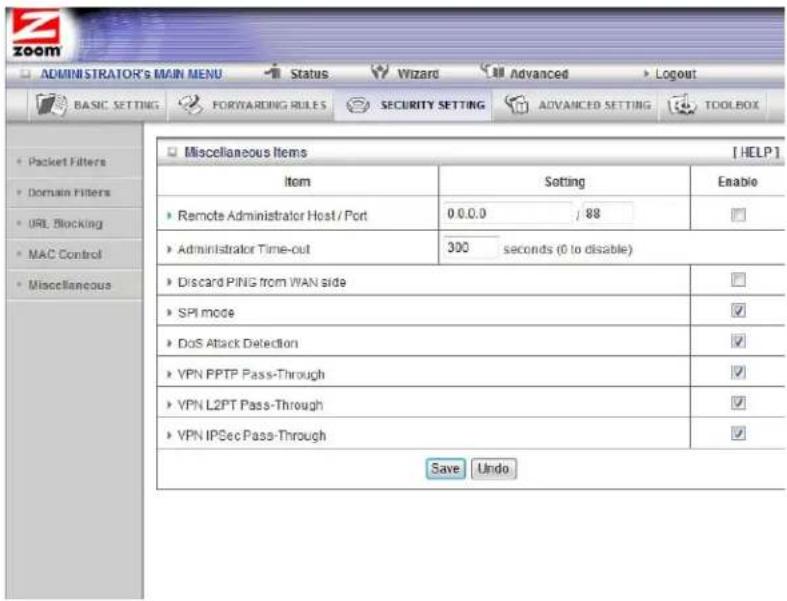Focus the remote host IP field 0.0.0.0
Screen dimensions: 787x601
point(507,213)
